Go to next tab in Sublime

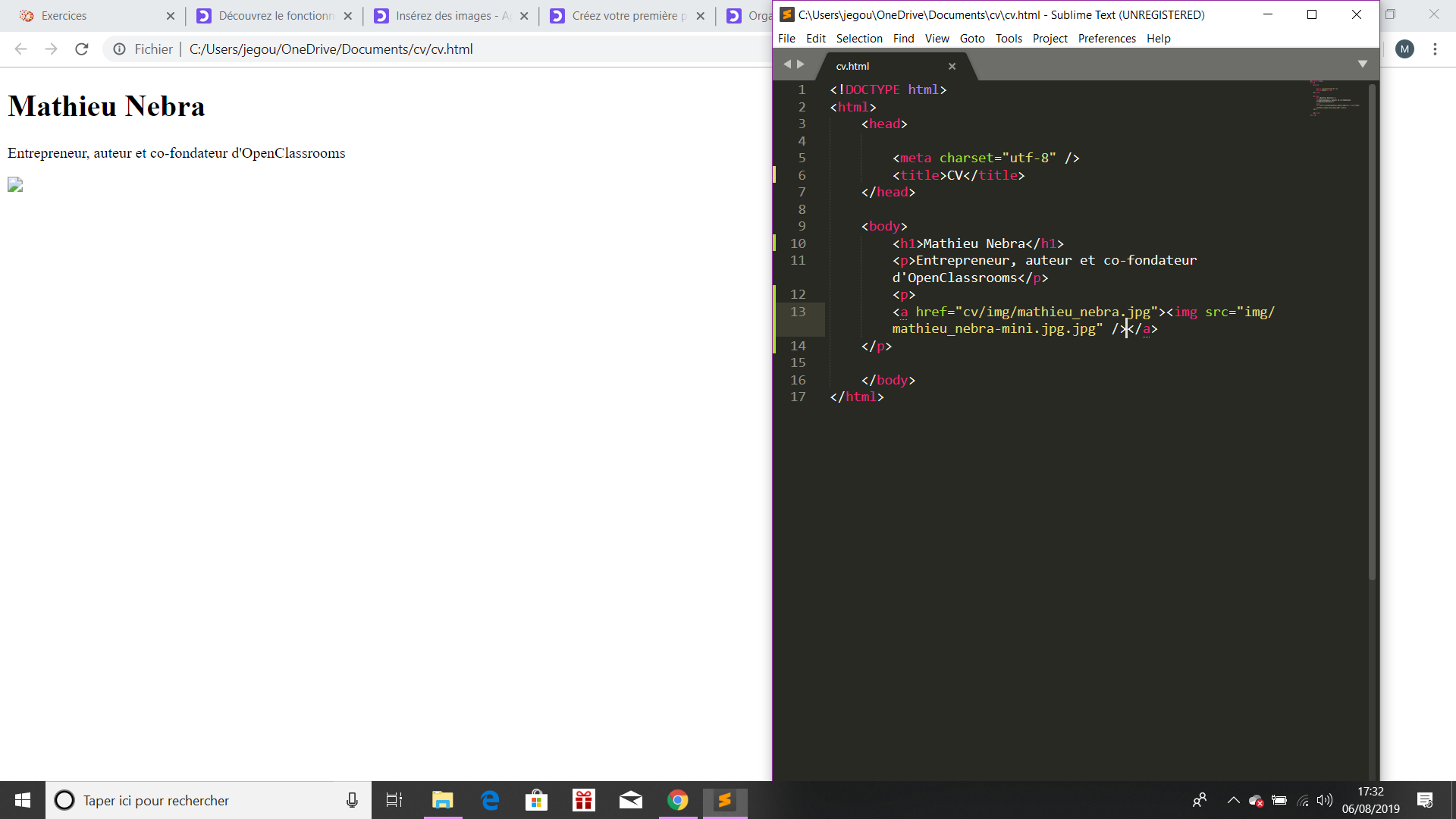tap(801, 64)
